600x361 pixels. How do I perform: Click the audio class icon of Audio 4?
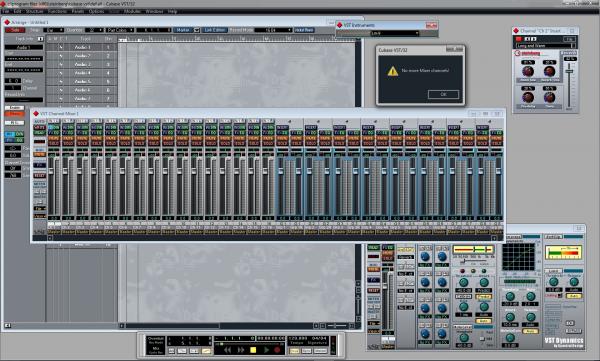tap(60, 73)
